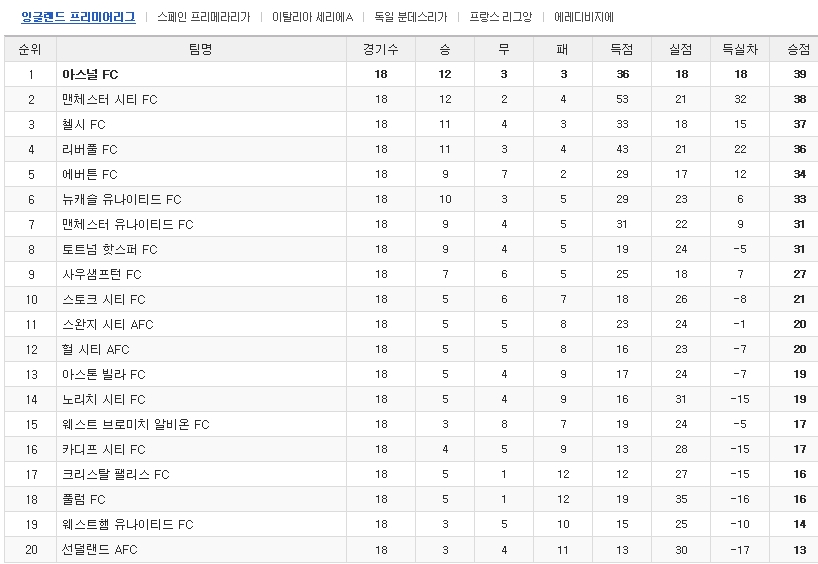The height and width of the screenshot is (564, 818).
Task: Select team 아스널 FC in the table
Action: coord(90,75)
